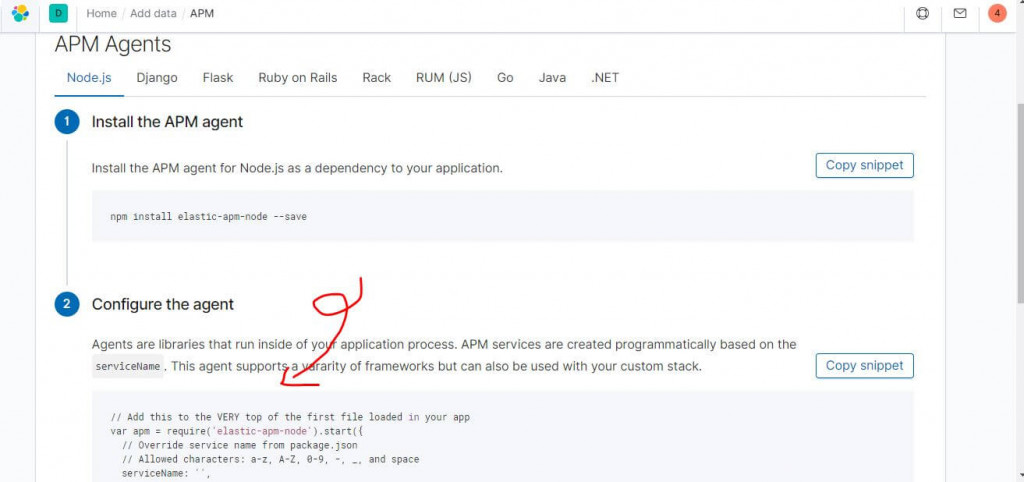Go to Home breadcrumb
1024x482 pixels.
(x=101, y=13)
